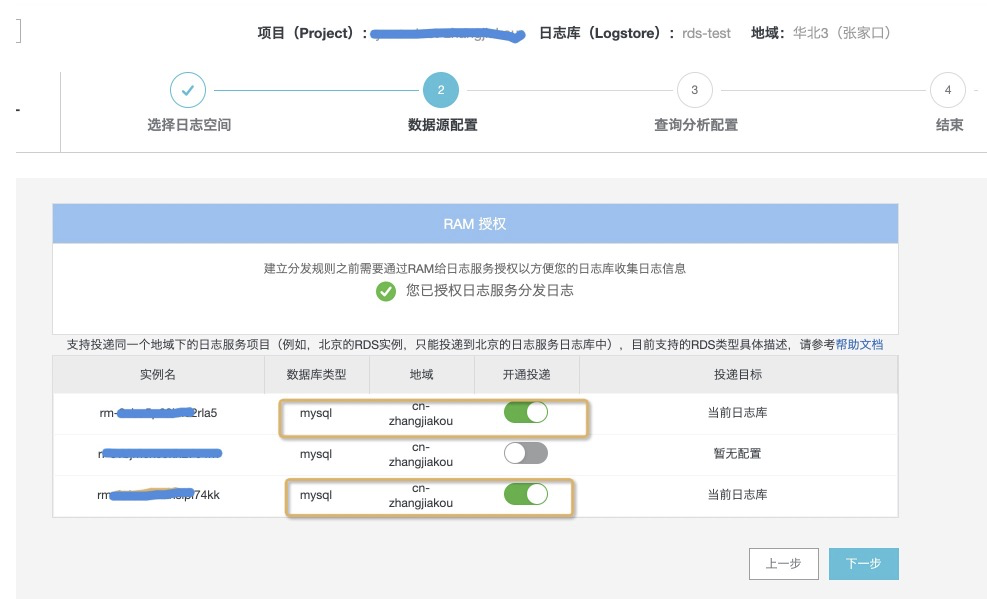The width and height of the screenshot is (987, 599).
Task: Click the 实例名 column header
Action: click(x=158, y=374)
